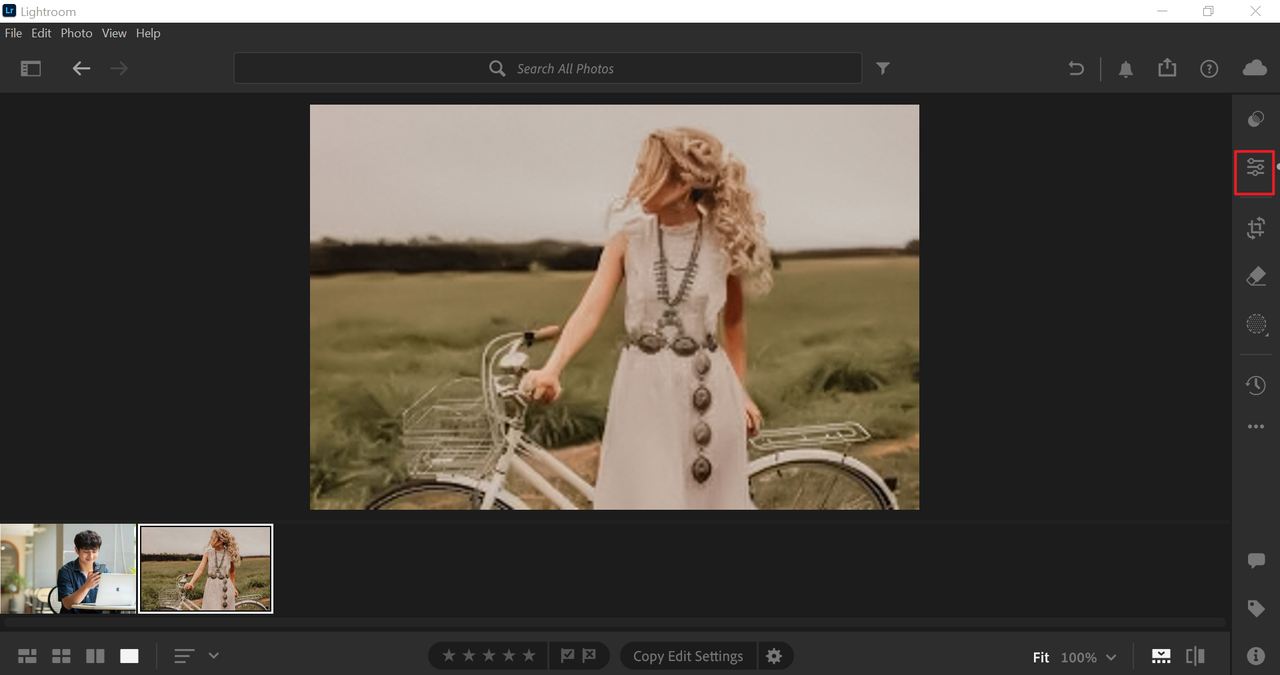Select the Crop and Rotate tool
Image resolution: width=1280 pixels, height=675 pixels.
pos(1256,228)
